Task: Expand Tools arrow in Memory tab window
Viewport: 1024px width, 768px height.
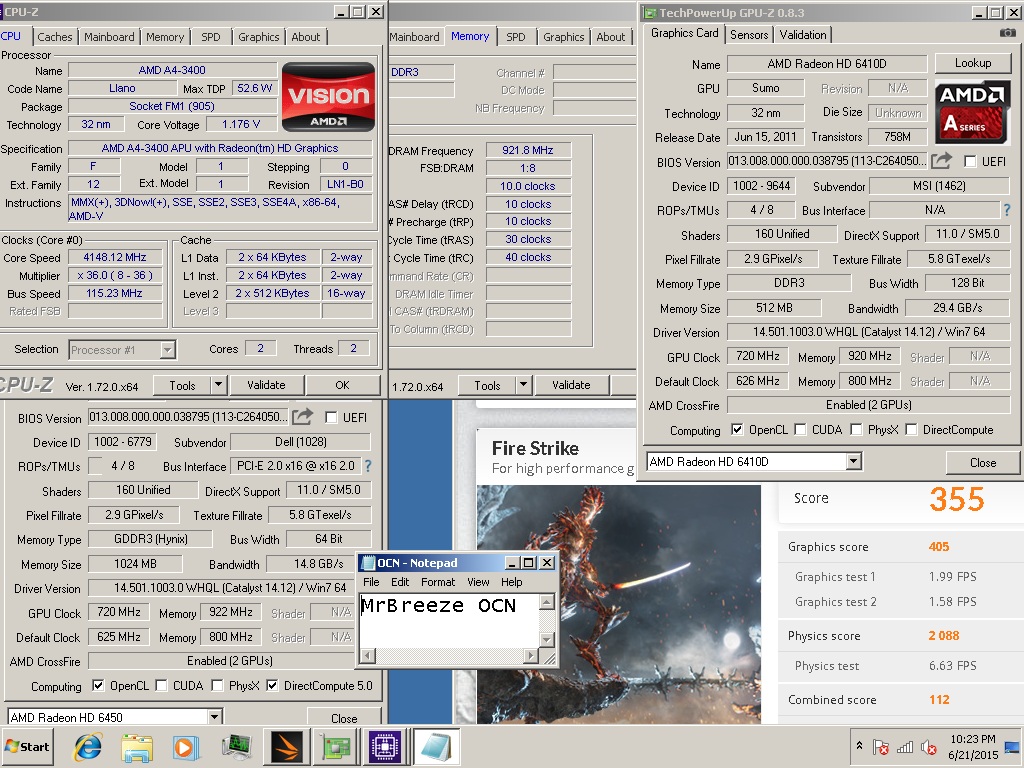Action: tap(523, 385)
